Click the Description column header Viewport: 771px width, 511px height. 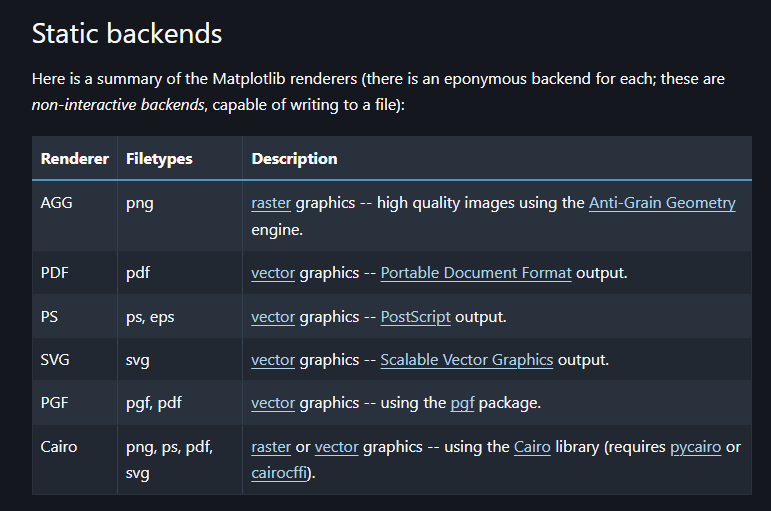pyautogui.click(x=294, y=159)
